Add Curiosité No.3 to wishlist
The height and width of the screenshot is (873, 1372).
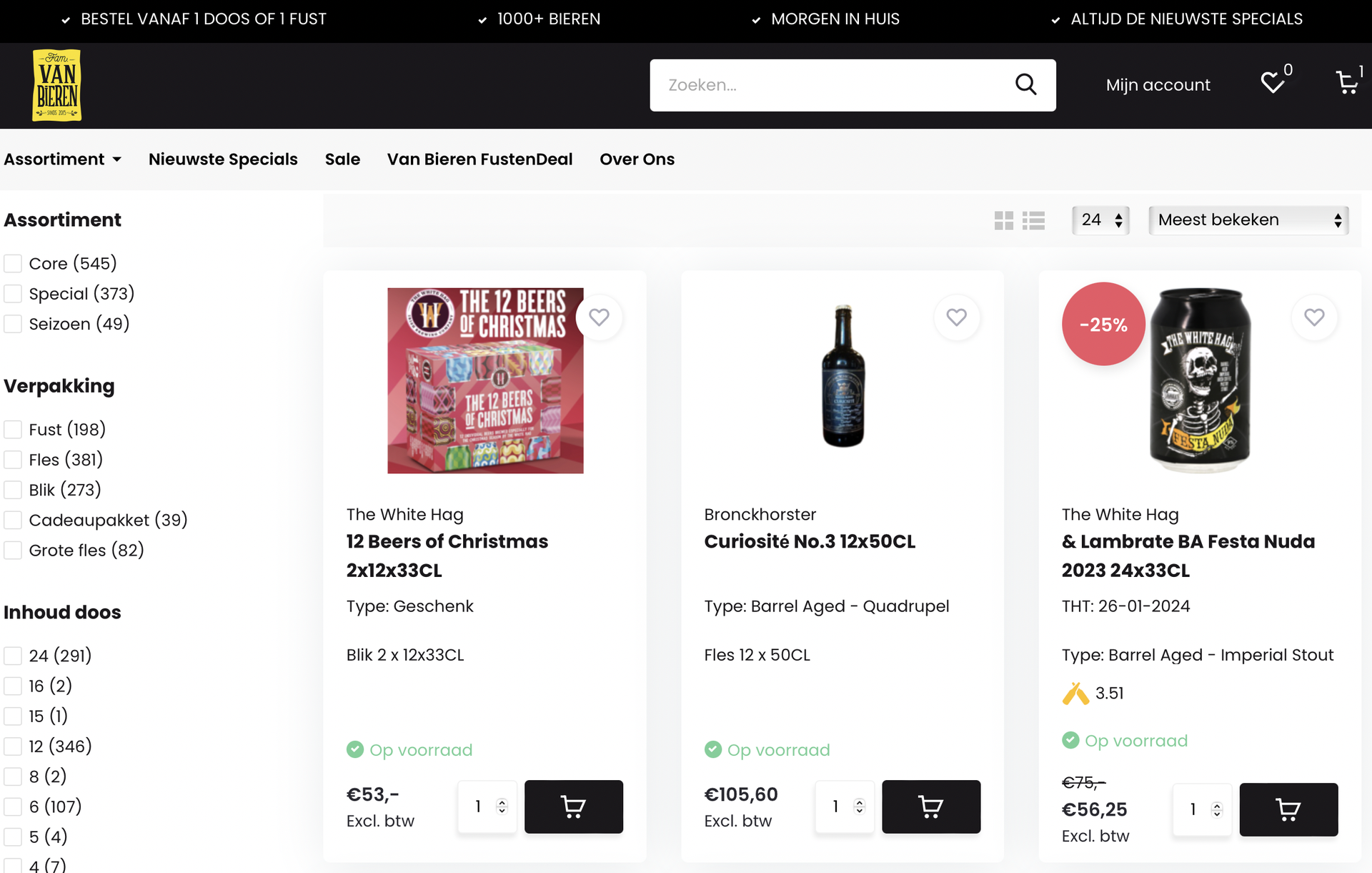(956, 317)
